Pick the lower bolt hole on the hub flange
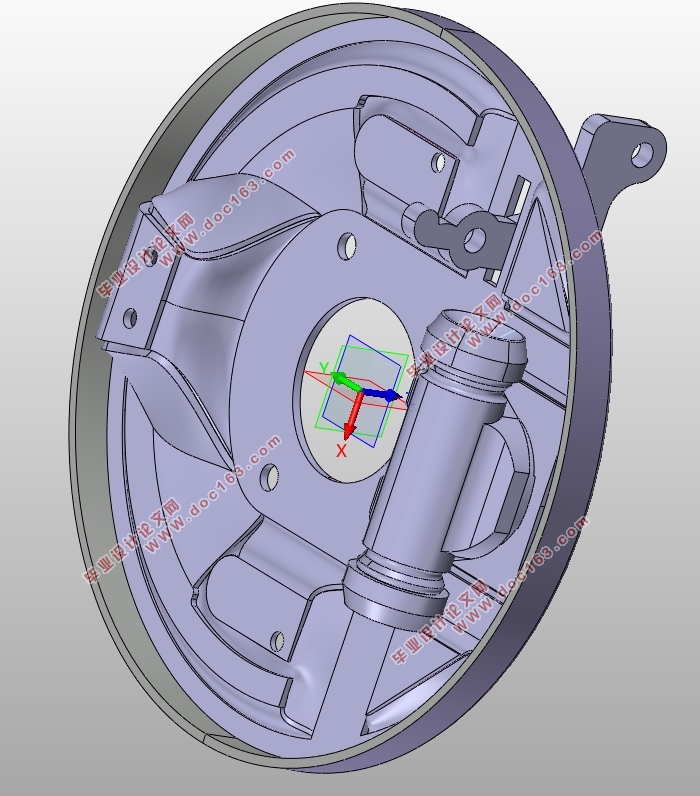 tap(269, 477)
